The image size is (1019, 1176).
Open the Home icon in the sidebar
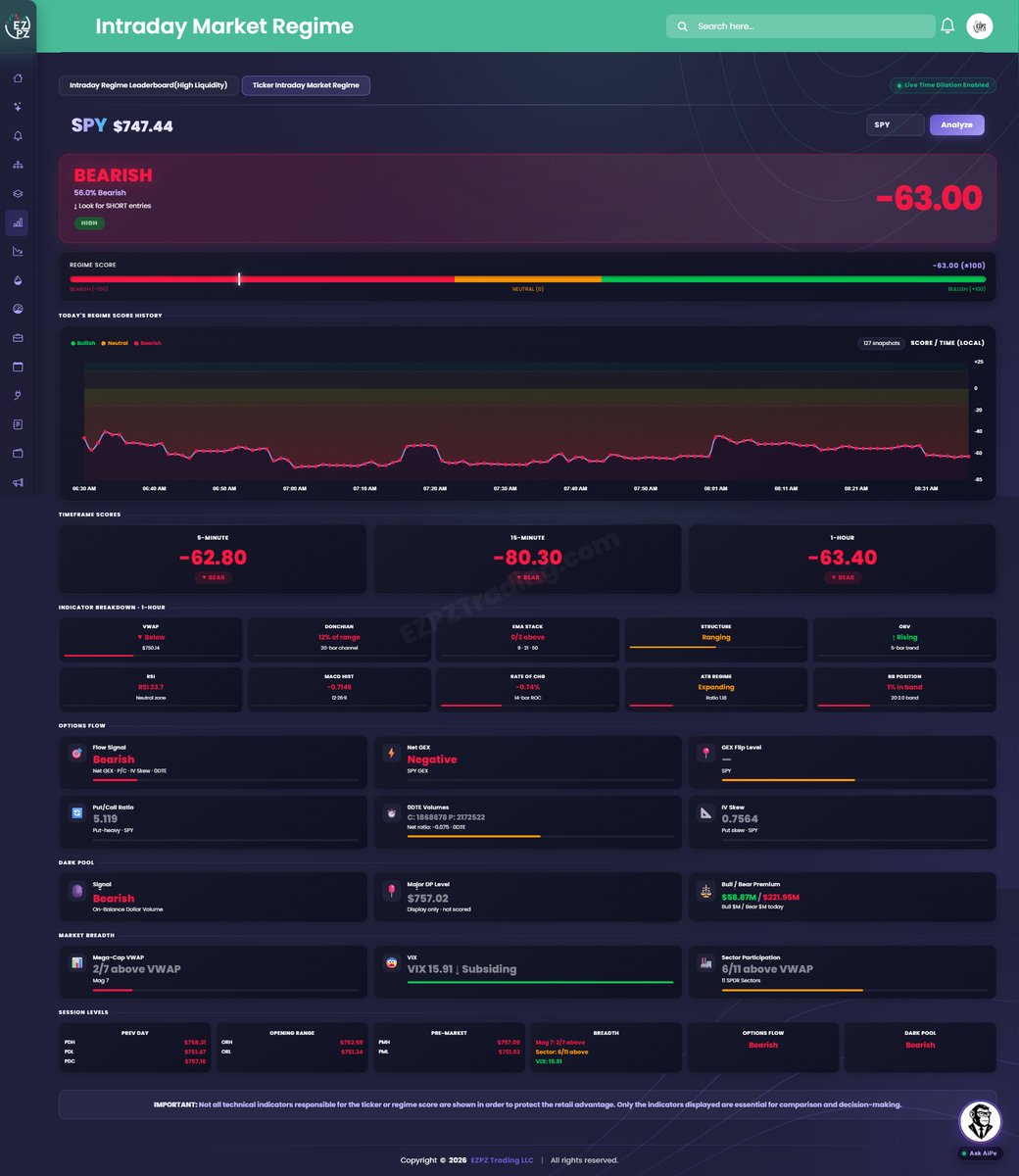click(x=18, y=78)
